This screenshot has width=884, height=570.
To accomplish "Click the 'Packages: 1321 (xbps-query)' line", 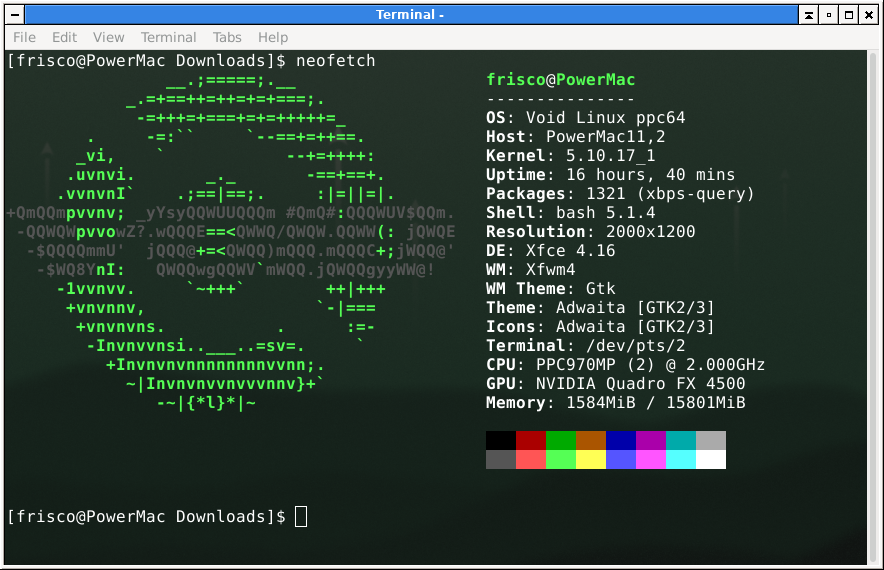I will coord(620,194).
